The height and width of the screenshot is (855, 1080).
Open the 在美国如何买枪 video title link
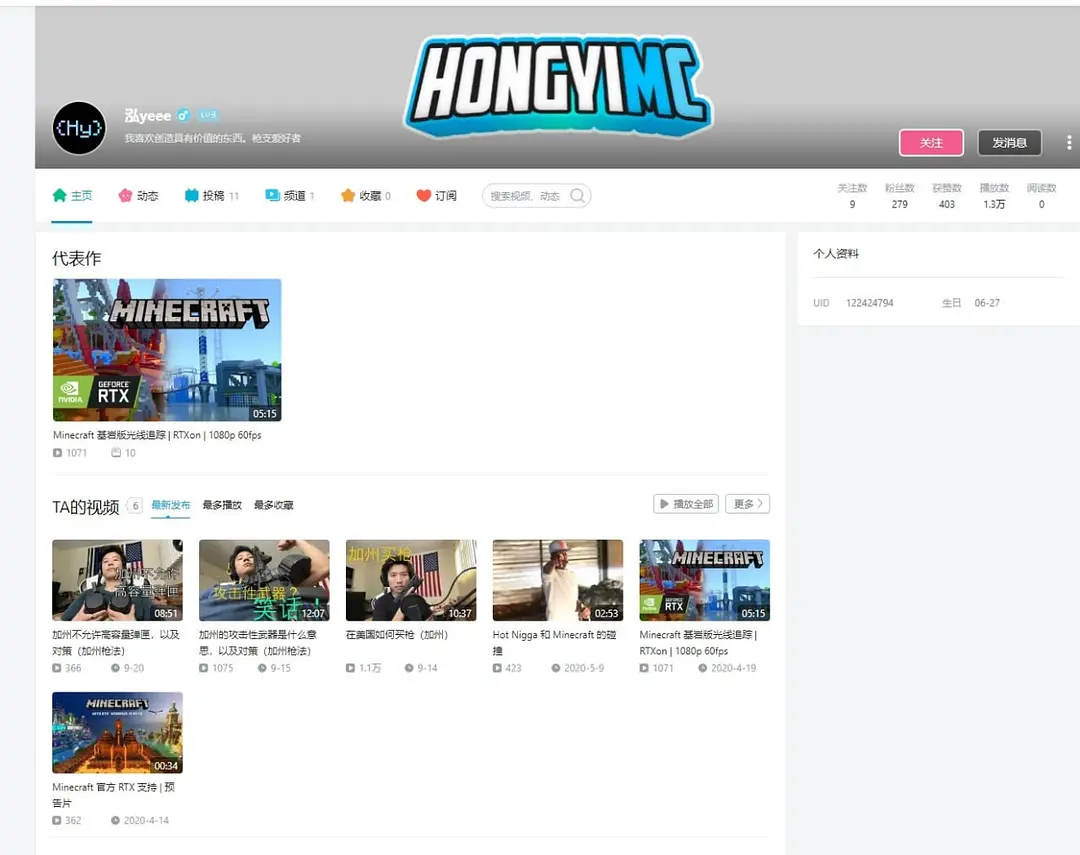(397, 635)
